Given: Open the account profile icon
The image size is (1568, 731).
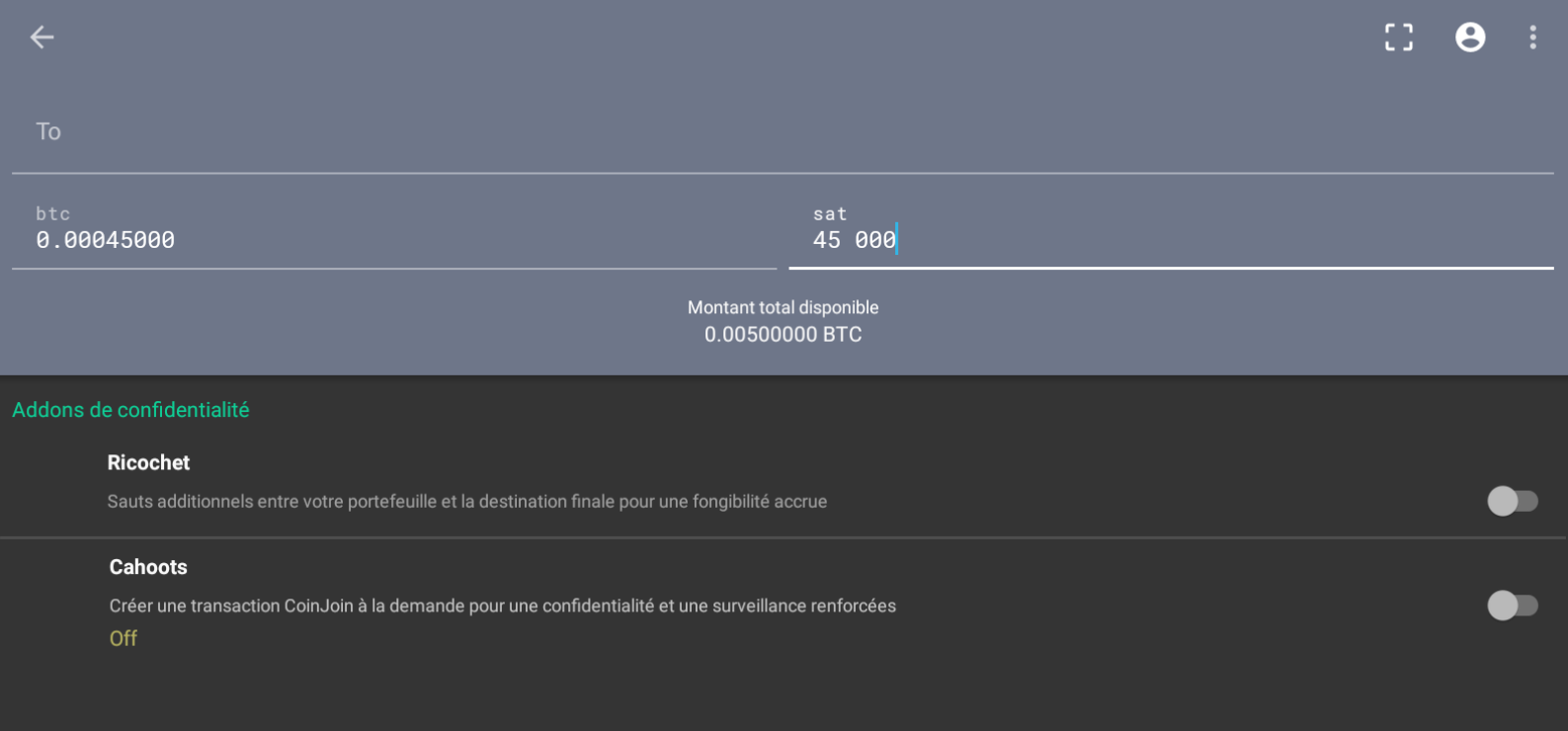Looking at the screenshot, I should tap(1470, 38).
